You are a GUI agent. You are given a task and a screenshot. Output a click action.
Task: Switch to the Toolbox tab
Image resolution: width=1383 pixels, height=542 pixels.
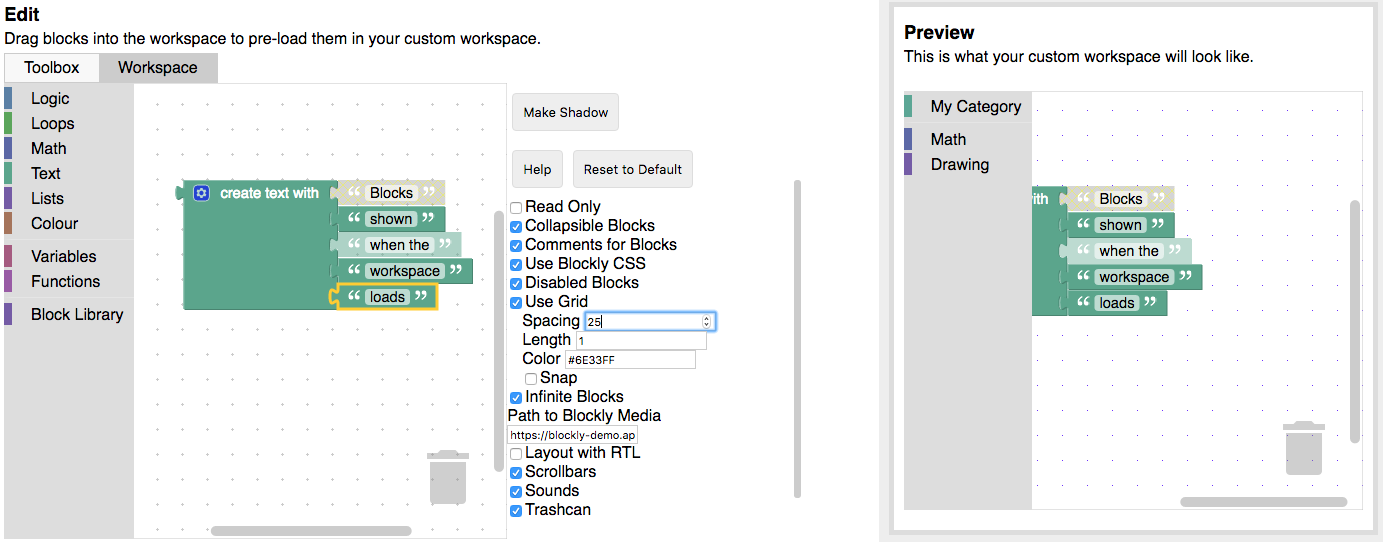[x=52, y=68]
